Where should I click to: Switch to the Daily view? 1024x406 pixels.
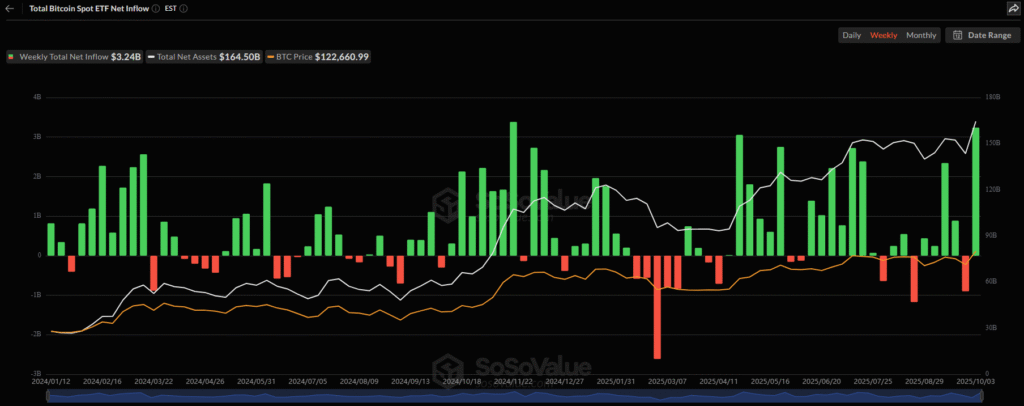[x=852, y=35]
